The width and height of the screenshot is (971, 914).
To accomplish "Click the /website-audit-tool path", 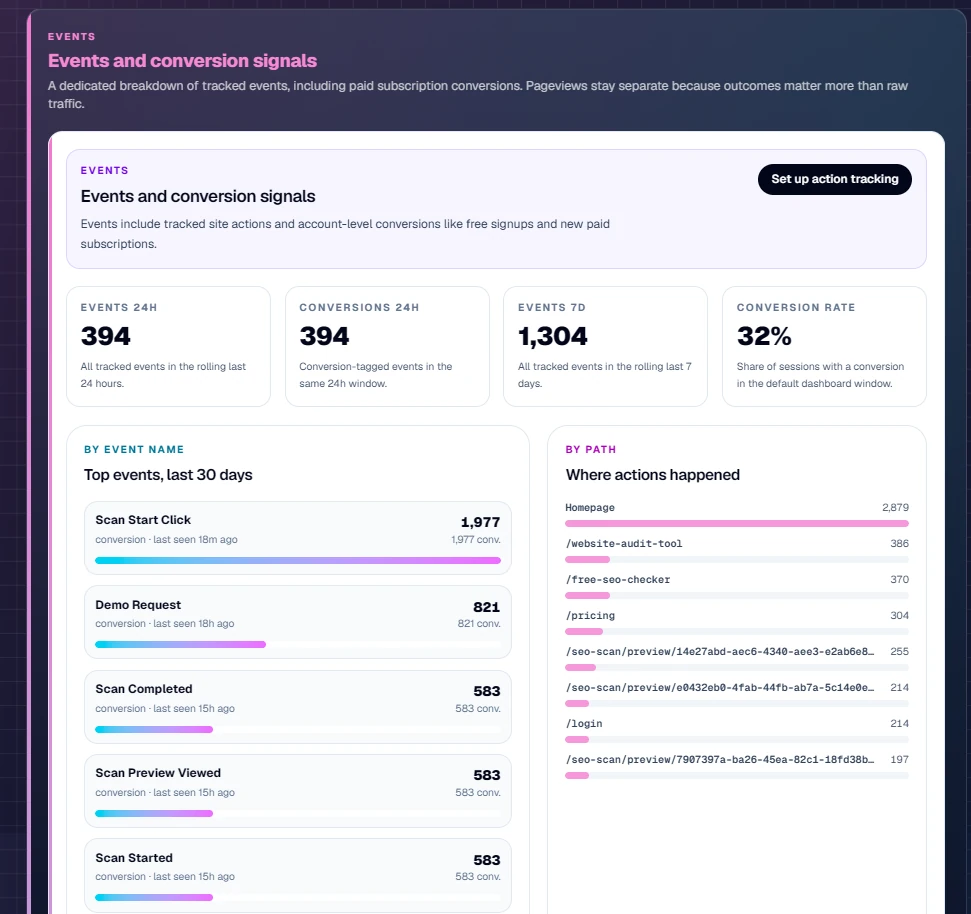I will (624, 544).
